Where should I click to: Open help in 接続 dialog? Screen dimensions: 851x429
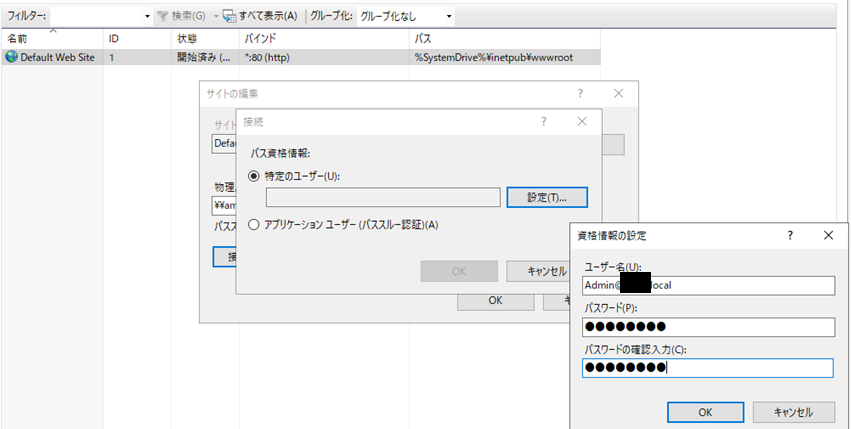544,122
